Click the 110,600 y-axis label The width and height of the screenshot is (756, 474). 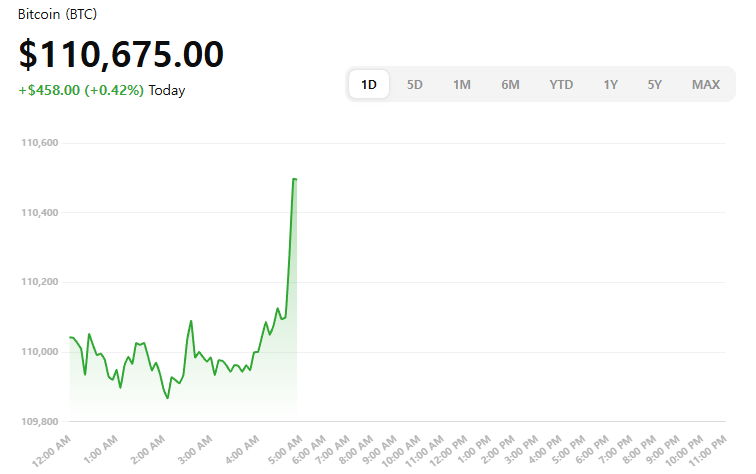[x=40, y=143]
